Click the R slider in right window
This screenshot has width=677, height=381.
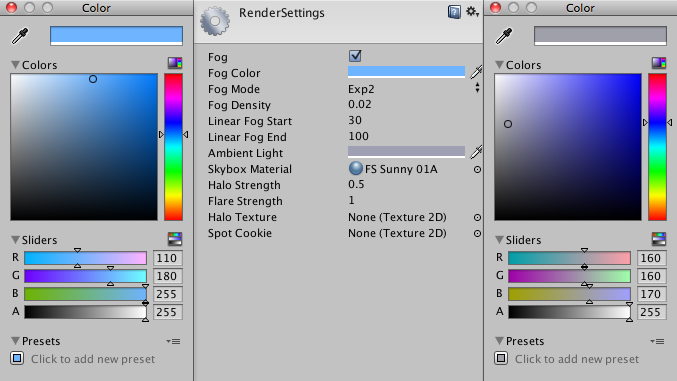[x=569, y=258]
